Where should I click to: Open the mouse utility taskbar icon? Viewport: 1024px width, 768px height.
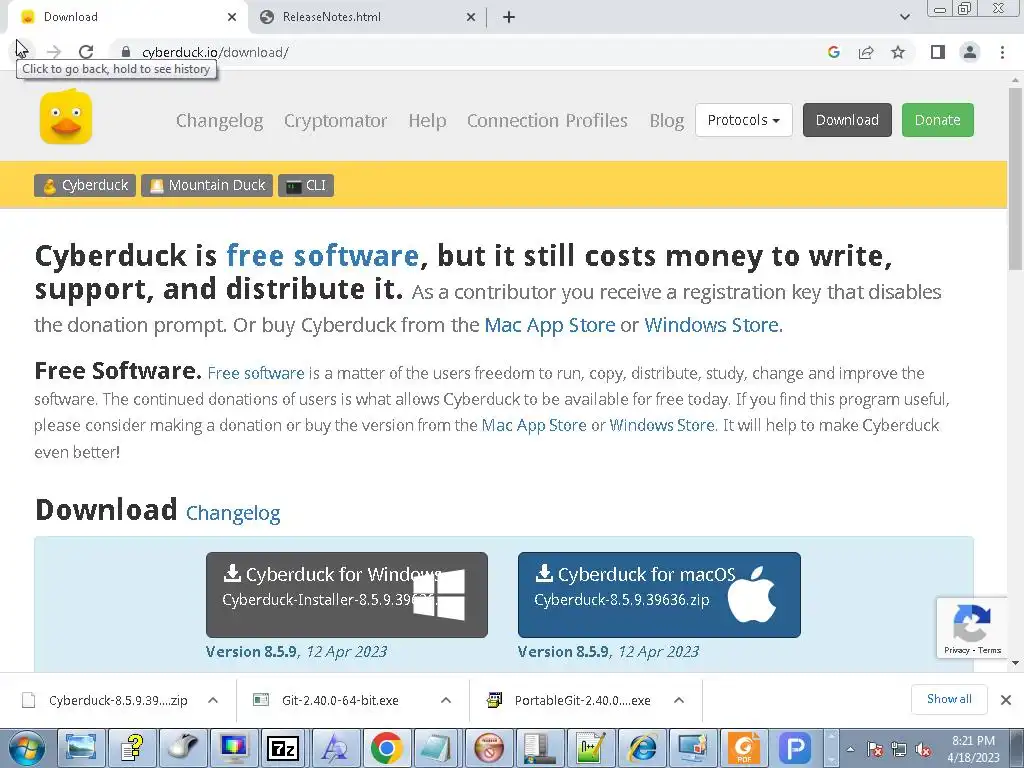point(183,748)
